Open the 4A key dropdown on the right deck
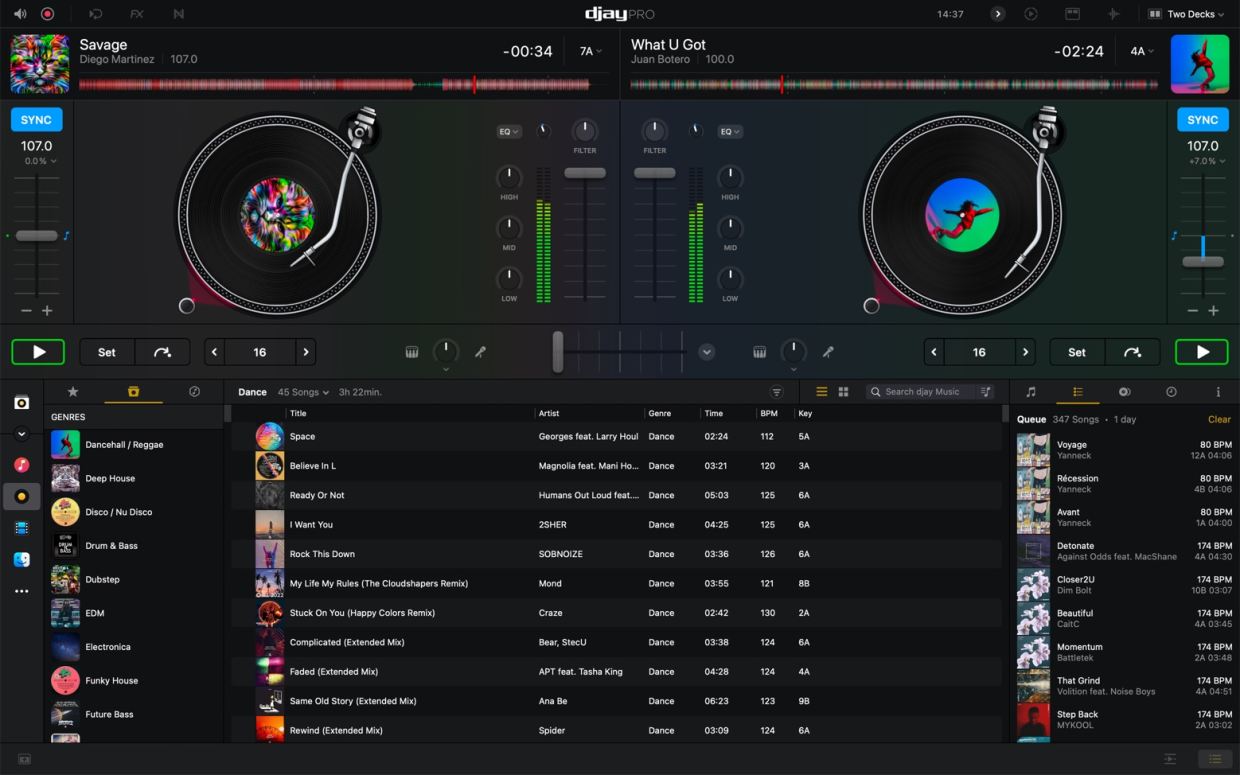 click(1142, 51)
